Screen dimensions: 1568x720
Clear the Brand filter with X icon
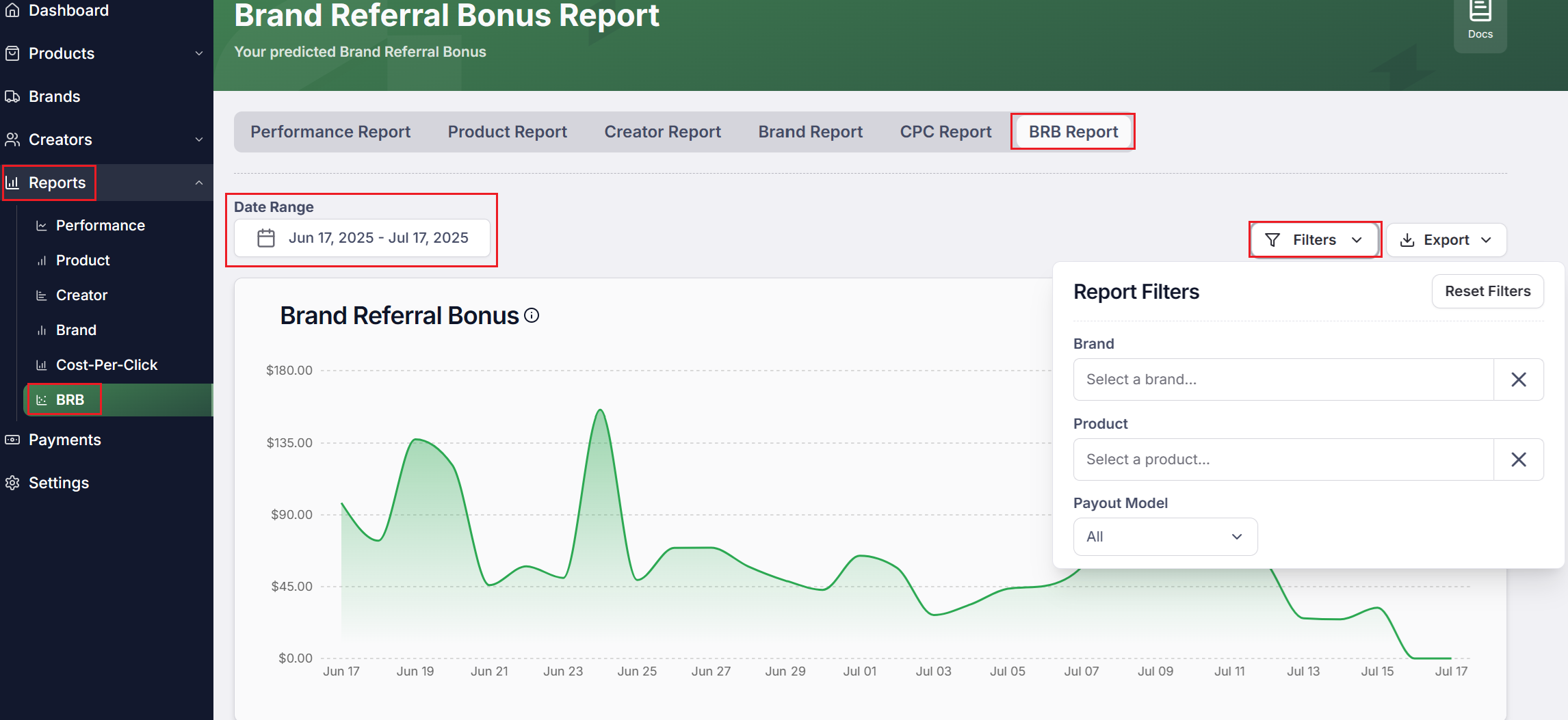[x=1518, y=379]
